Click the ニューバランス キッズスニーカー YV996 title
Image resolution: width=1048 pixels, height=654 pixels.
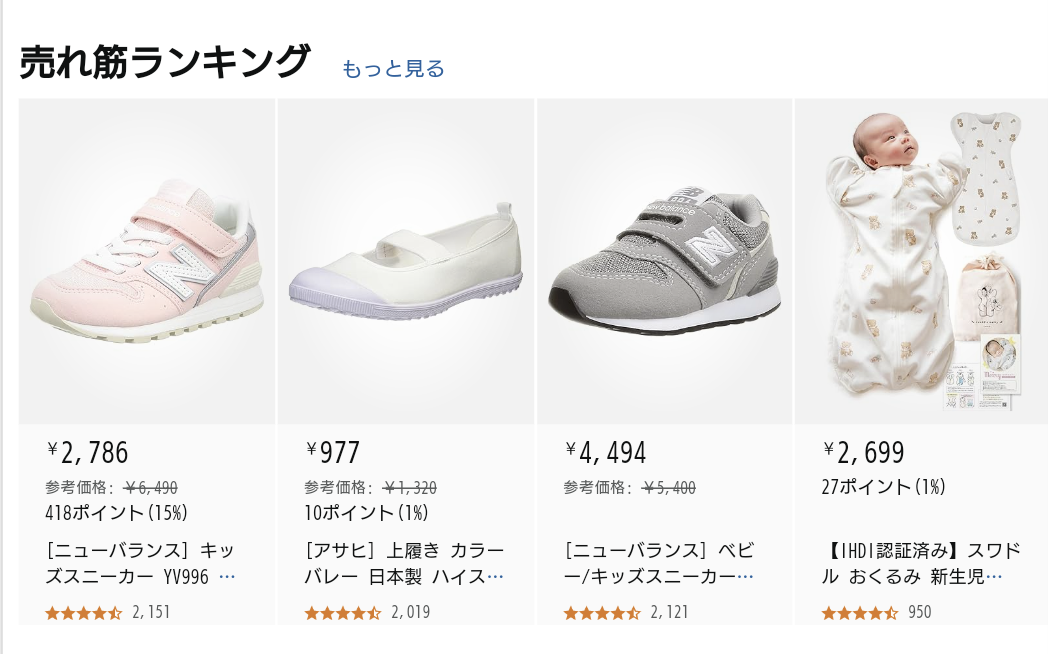140,564
